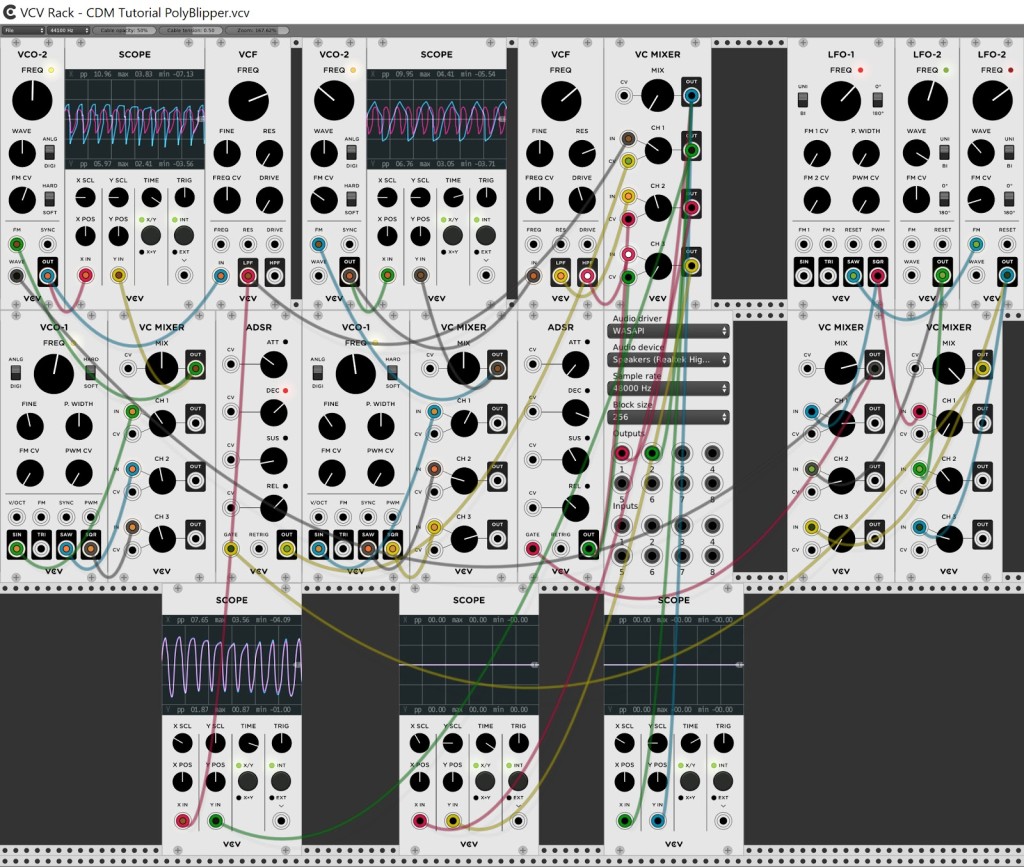Click the SIN output jack on LFO-1
Viewport: 1024px width, 867px height.
803,273
